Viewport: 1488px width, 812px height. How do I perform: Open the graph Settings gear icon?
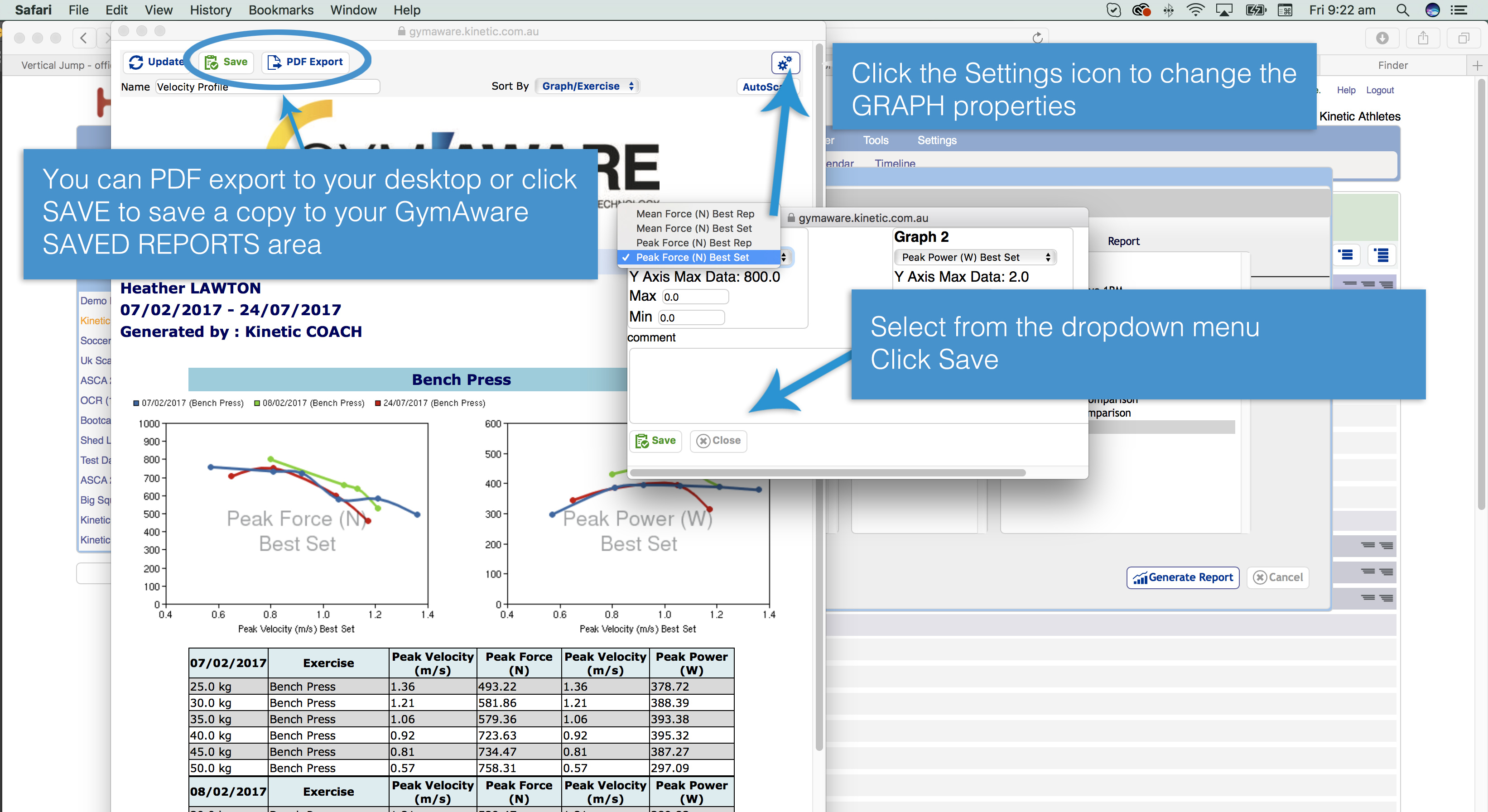tap(785, 63)
